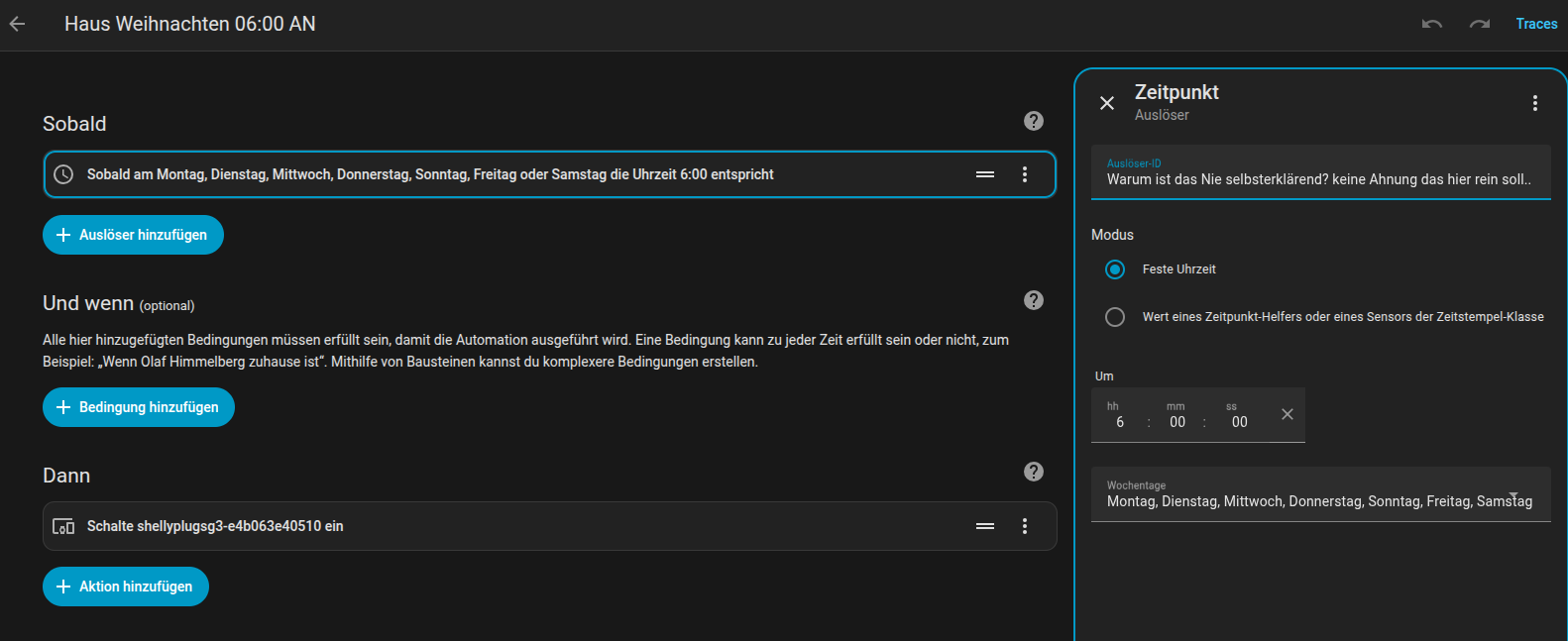
Task: Open help for the Sobald section
Action: tap(1033, 121)
